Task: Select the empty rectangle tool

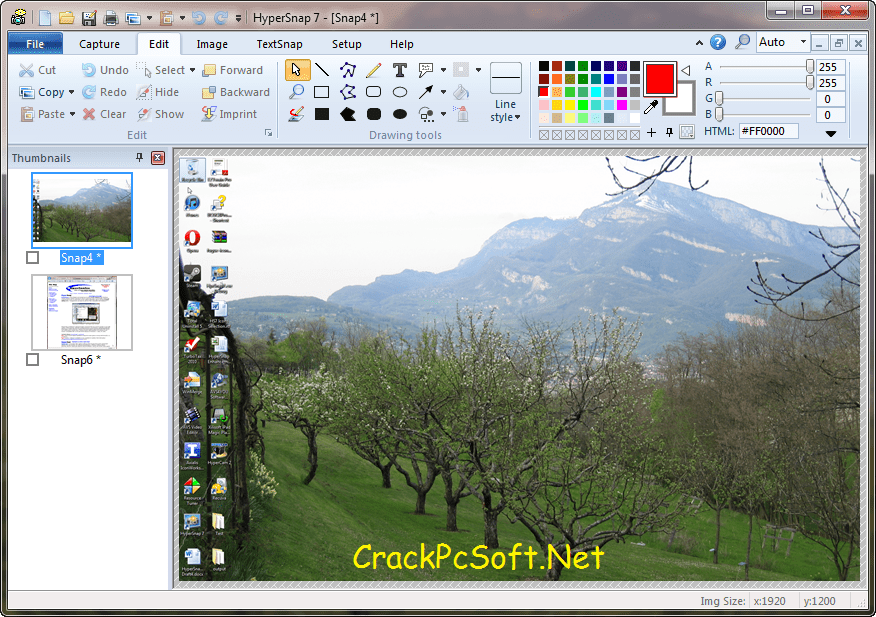Action: click(x=322, y=92)
